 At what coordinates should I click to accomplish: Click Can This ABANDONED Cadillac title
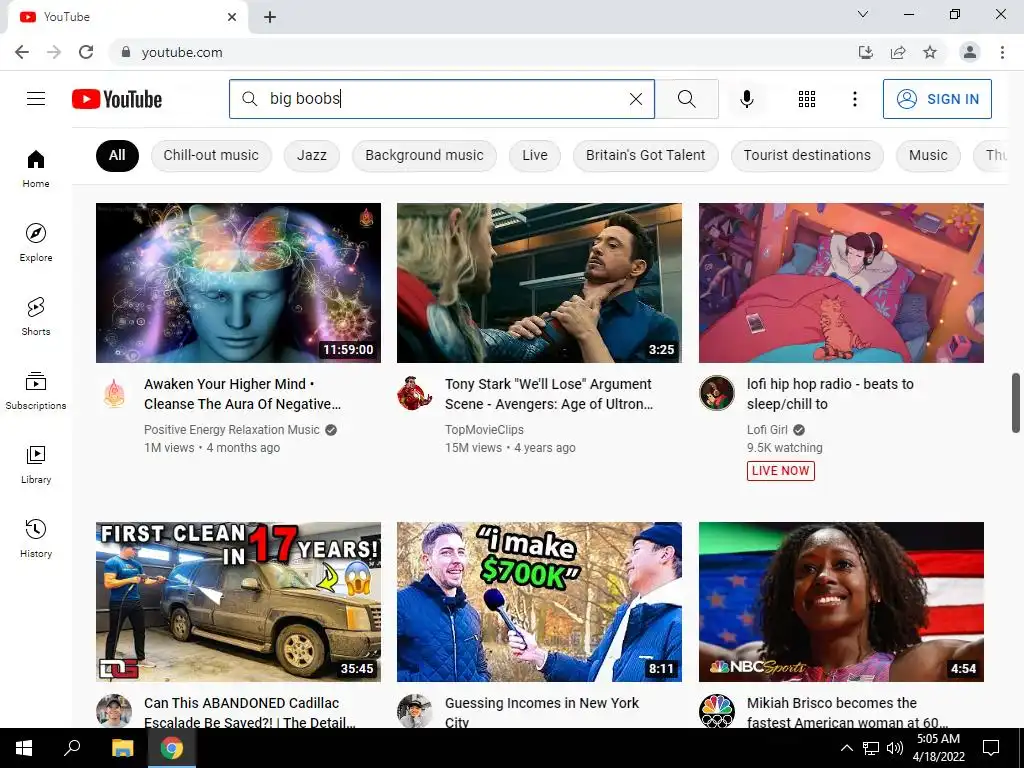pos(249,712)
